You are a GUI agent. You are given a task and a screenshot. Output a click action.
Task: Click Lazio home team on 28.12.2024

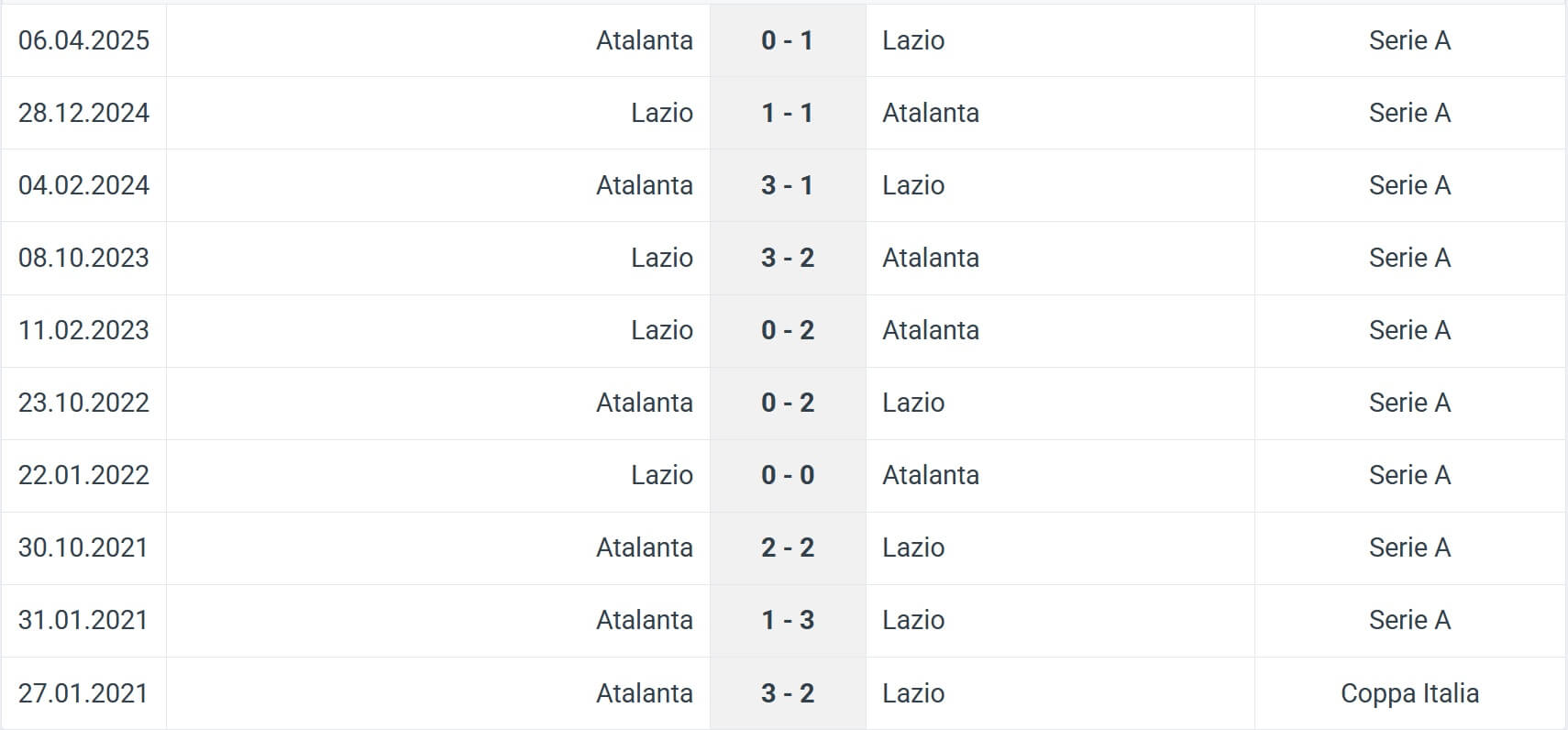(x=661, y=113)
